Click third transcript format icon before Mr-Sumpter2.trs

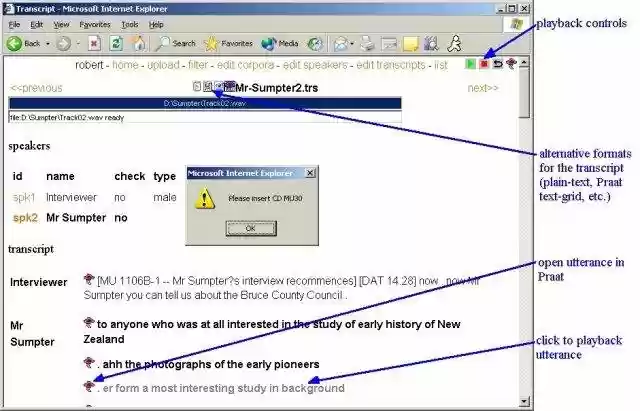point(218,86)
